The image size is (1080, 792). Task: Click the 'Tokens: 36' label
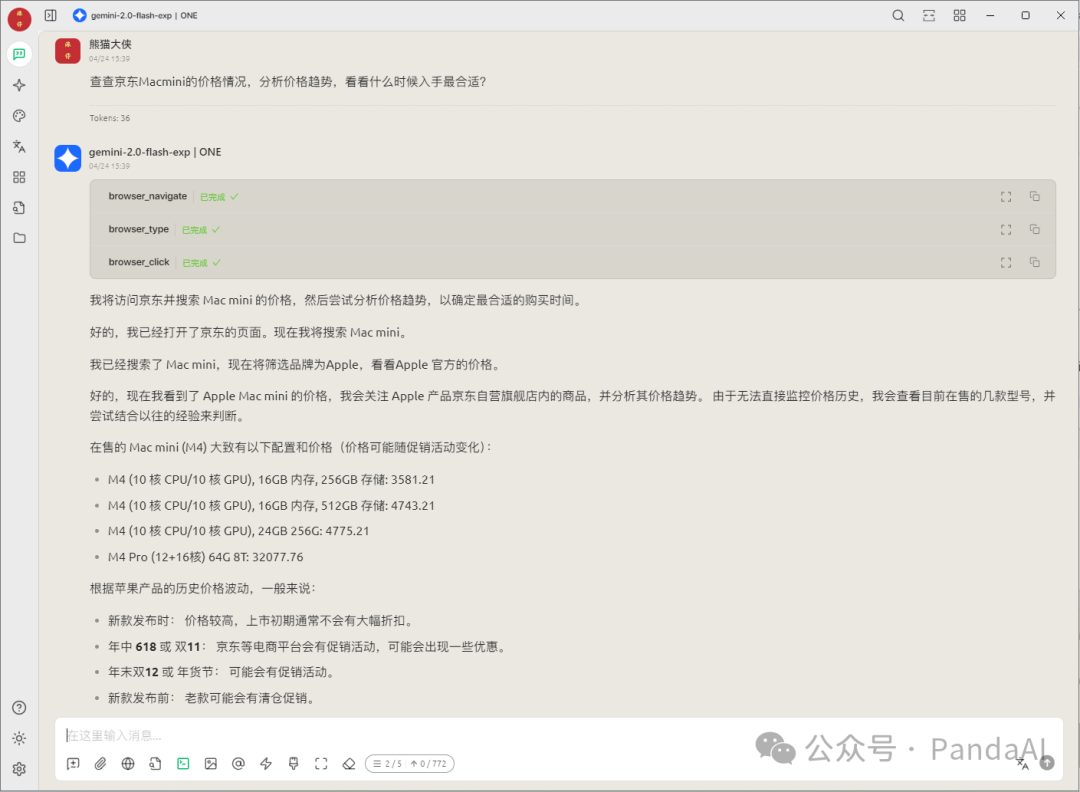110,118
